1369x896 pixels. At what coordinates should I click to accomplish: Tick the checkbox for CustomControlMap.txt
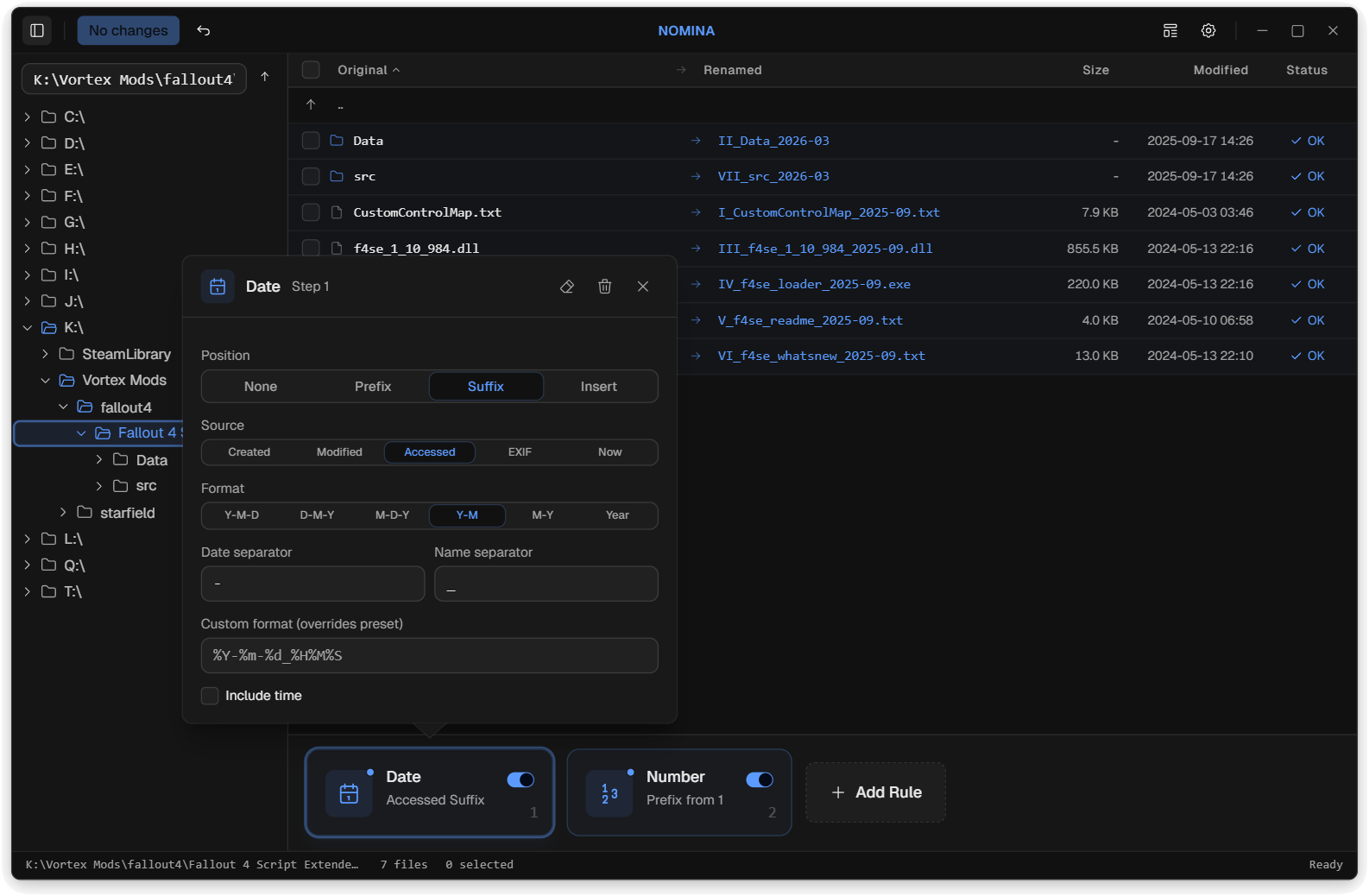pos(311,212)
